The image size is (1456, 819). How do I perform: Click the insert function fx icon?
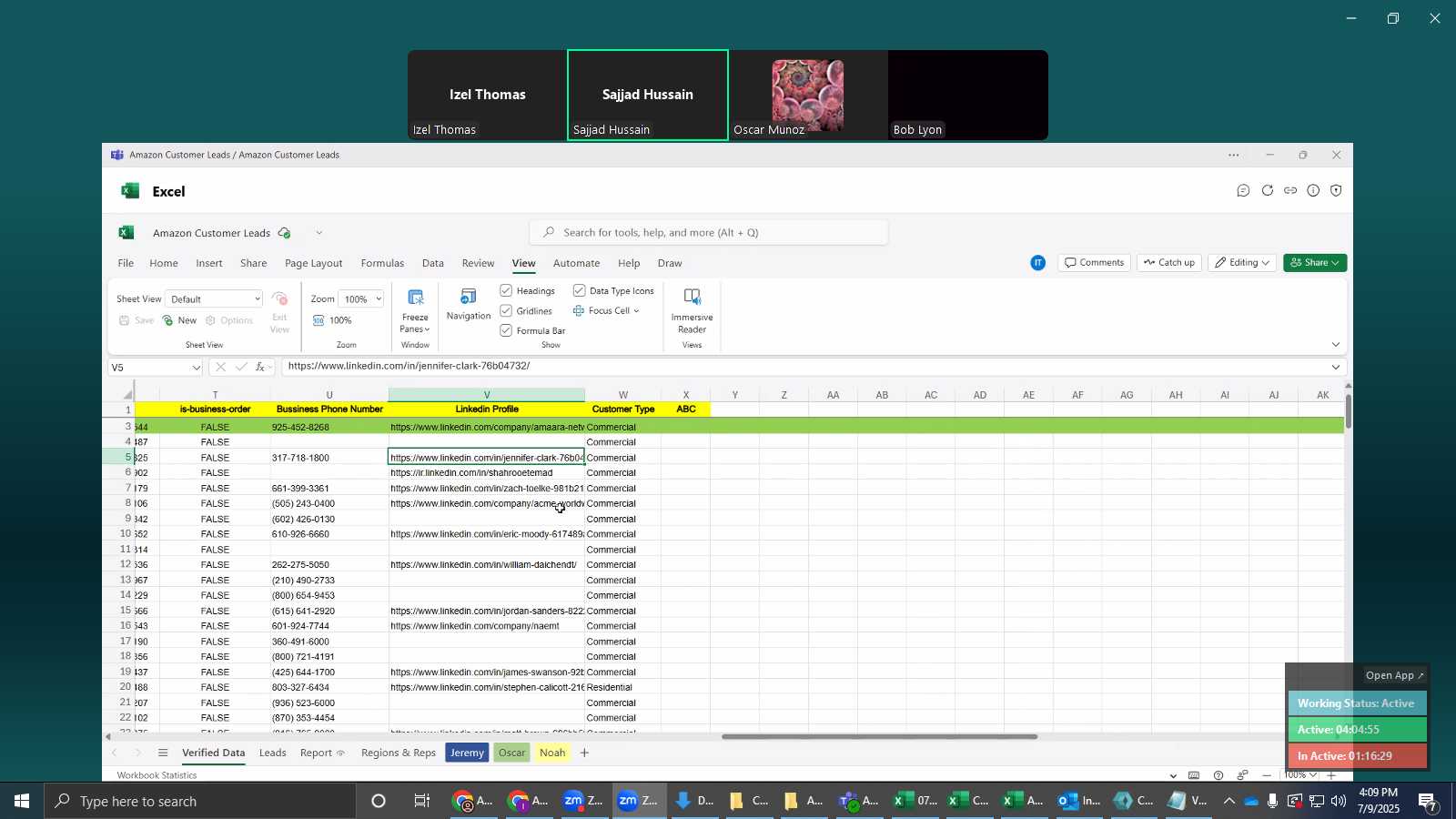[260, 368]
